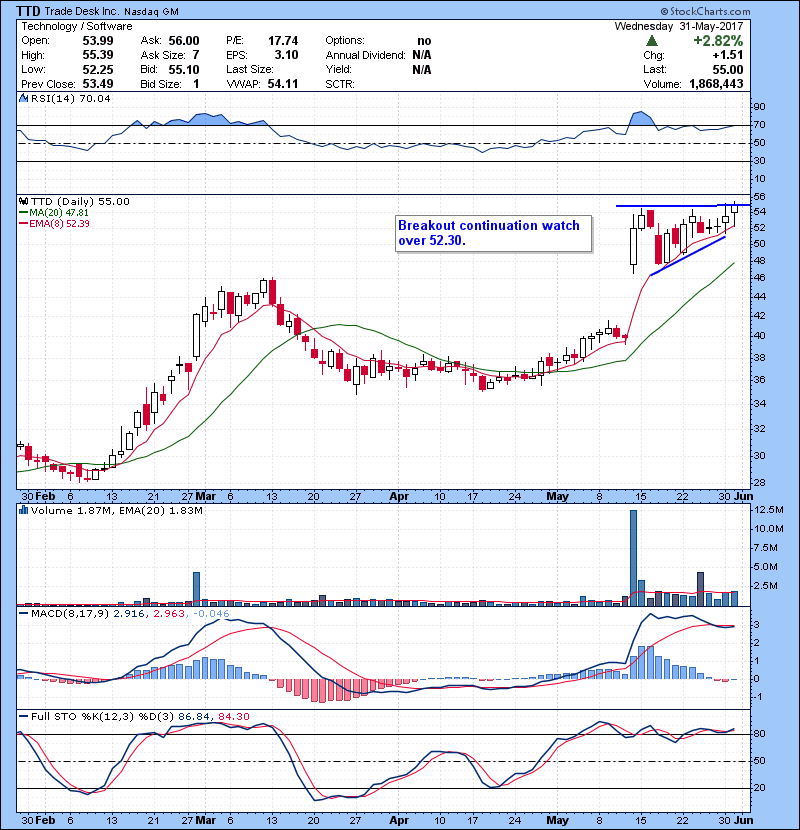The width and height of the screenshot is (800, 830).
Task: Click the RSI(14) legend marker
Action: (x=23, y=99)
